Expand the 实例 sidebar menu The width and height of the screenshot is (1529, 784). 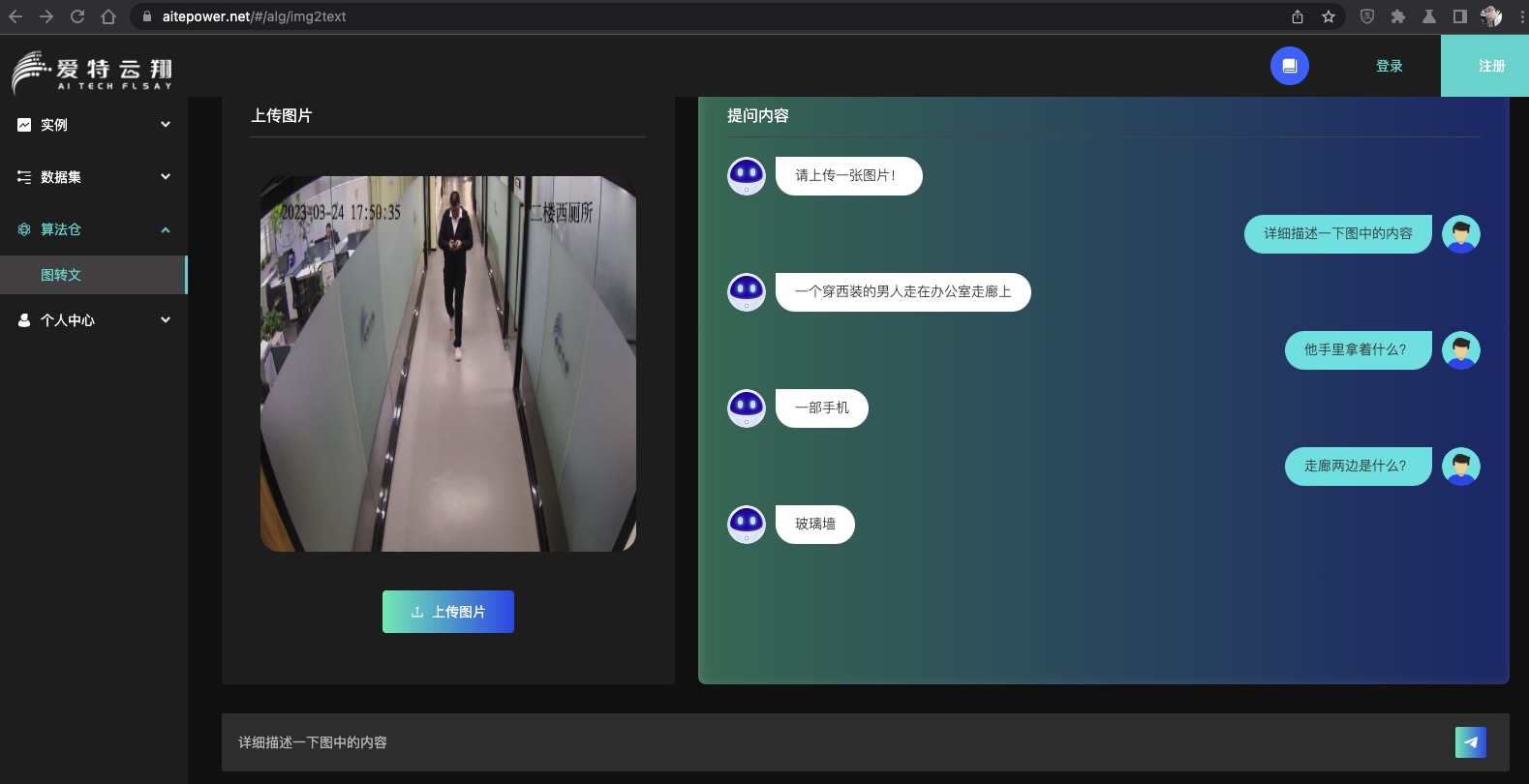tap(94, 125)
